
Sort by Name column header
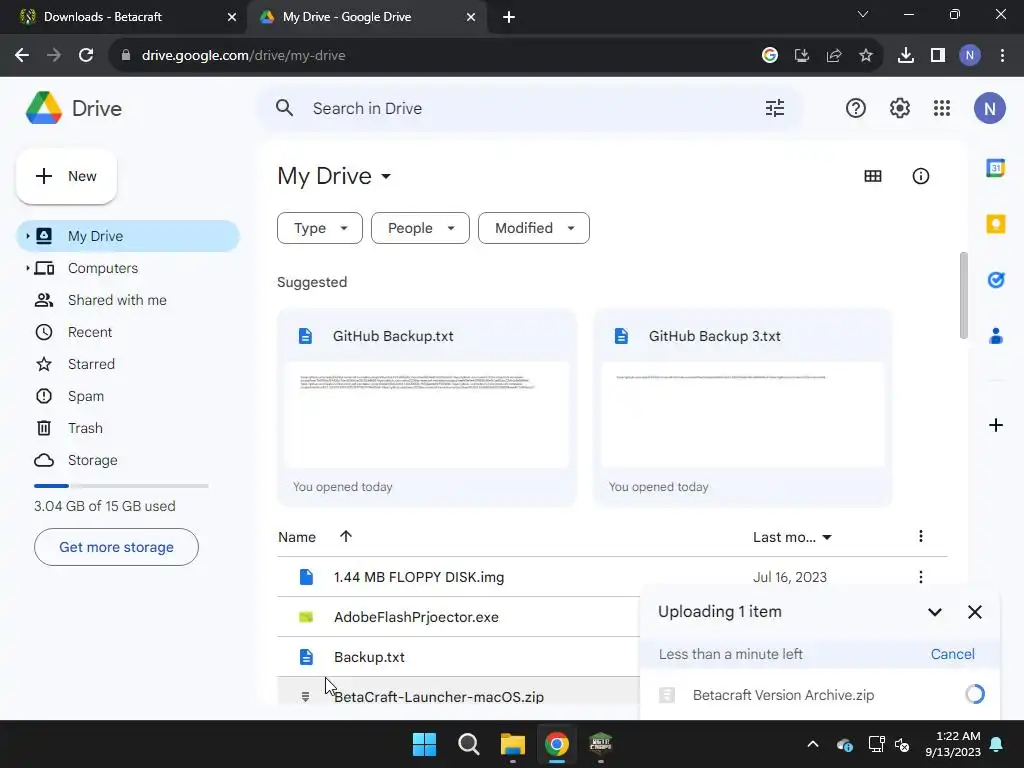296,537
